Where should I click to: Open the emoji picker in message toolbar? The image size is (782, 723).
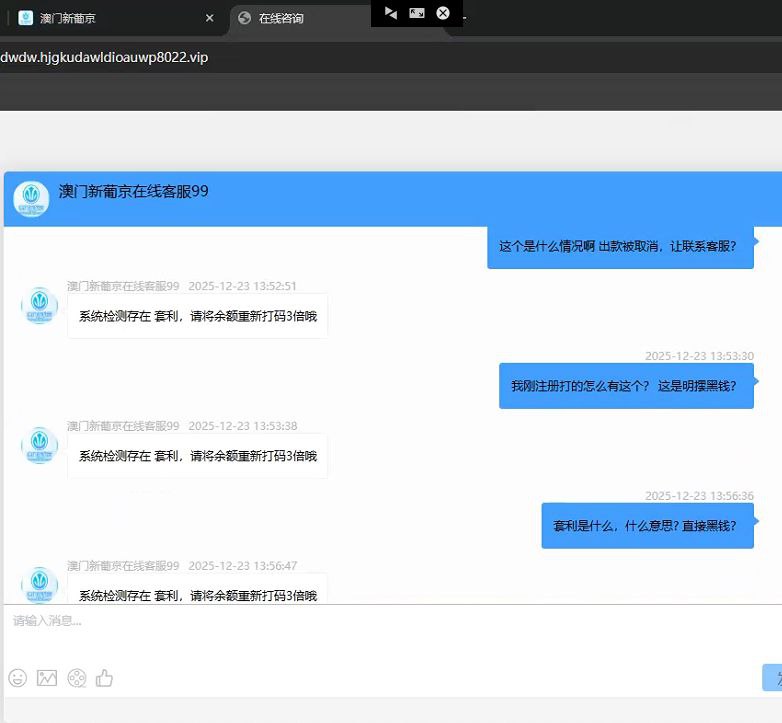[17, 678]
